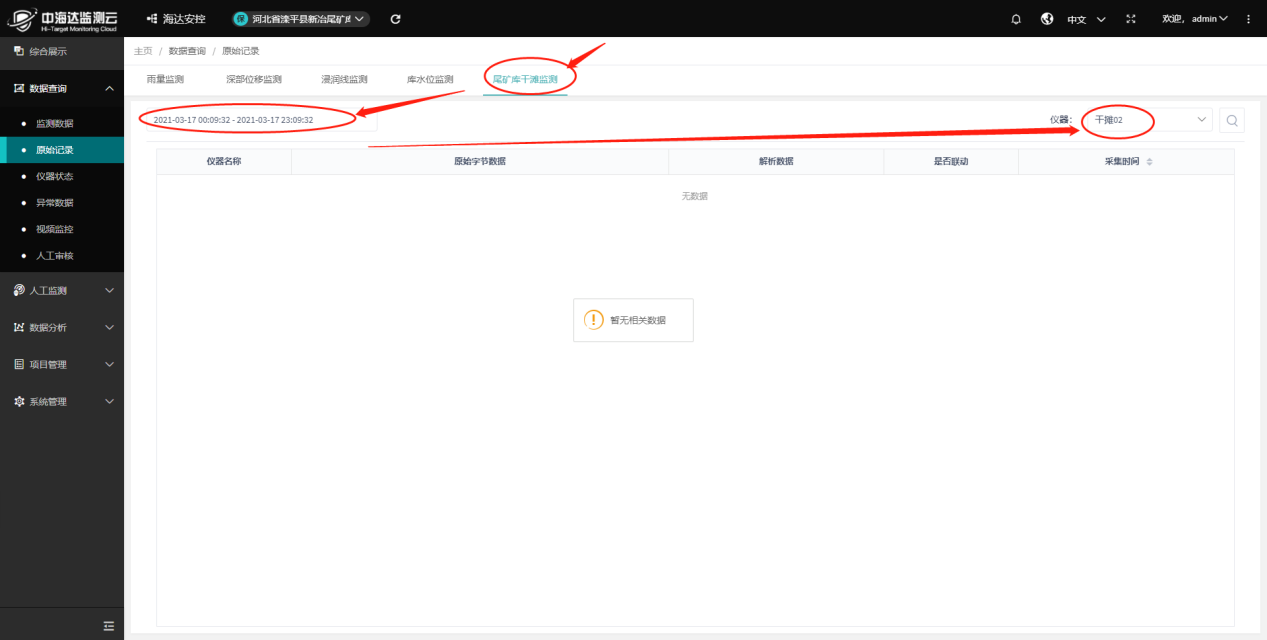1267x640 pixels.
Task: Expand the 数据分析 sidebar menu
Action: [x=62, y=328]
